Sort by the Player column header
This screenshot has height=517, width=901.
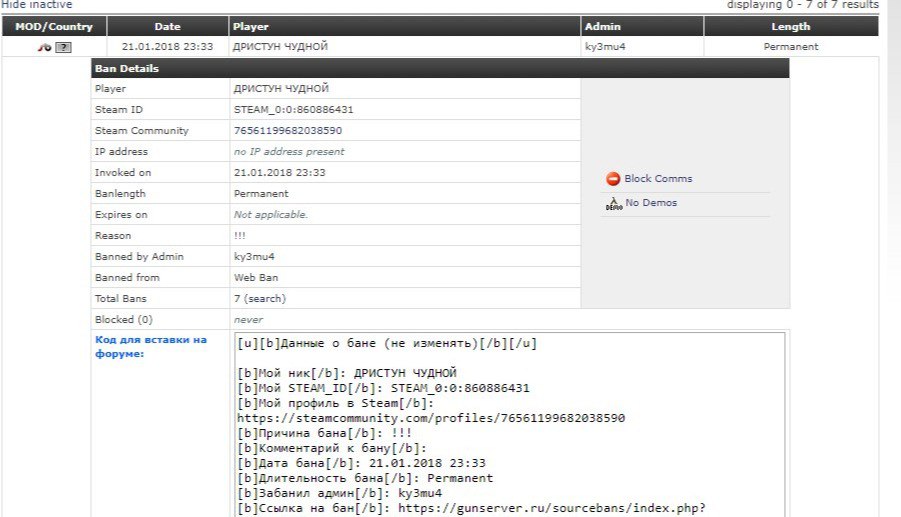coord(250,27)
